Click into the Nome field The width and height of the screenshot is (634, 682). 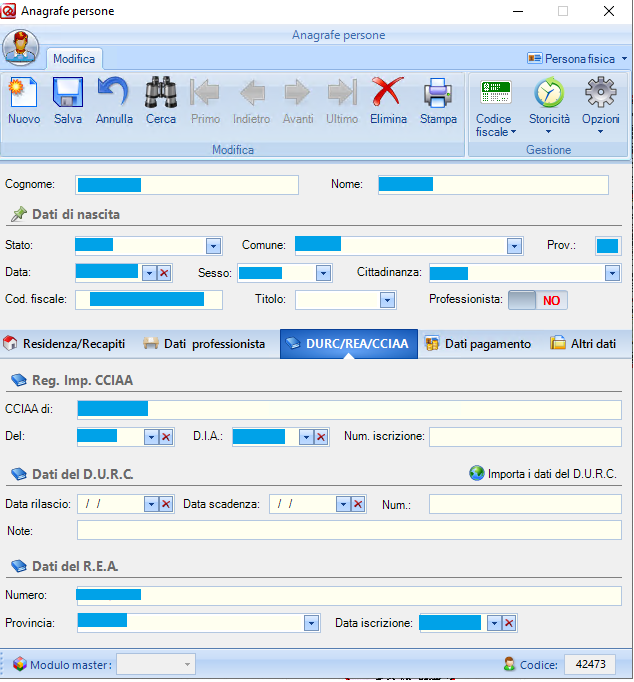(493, 185)
